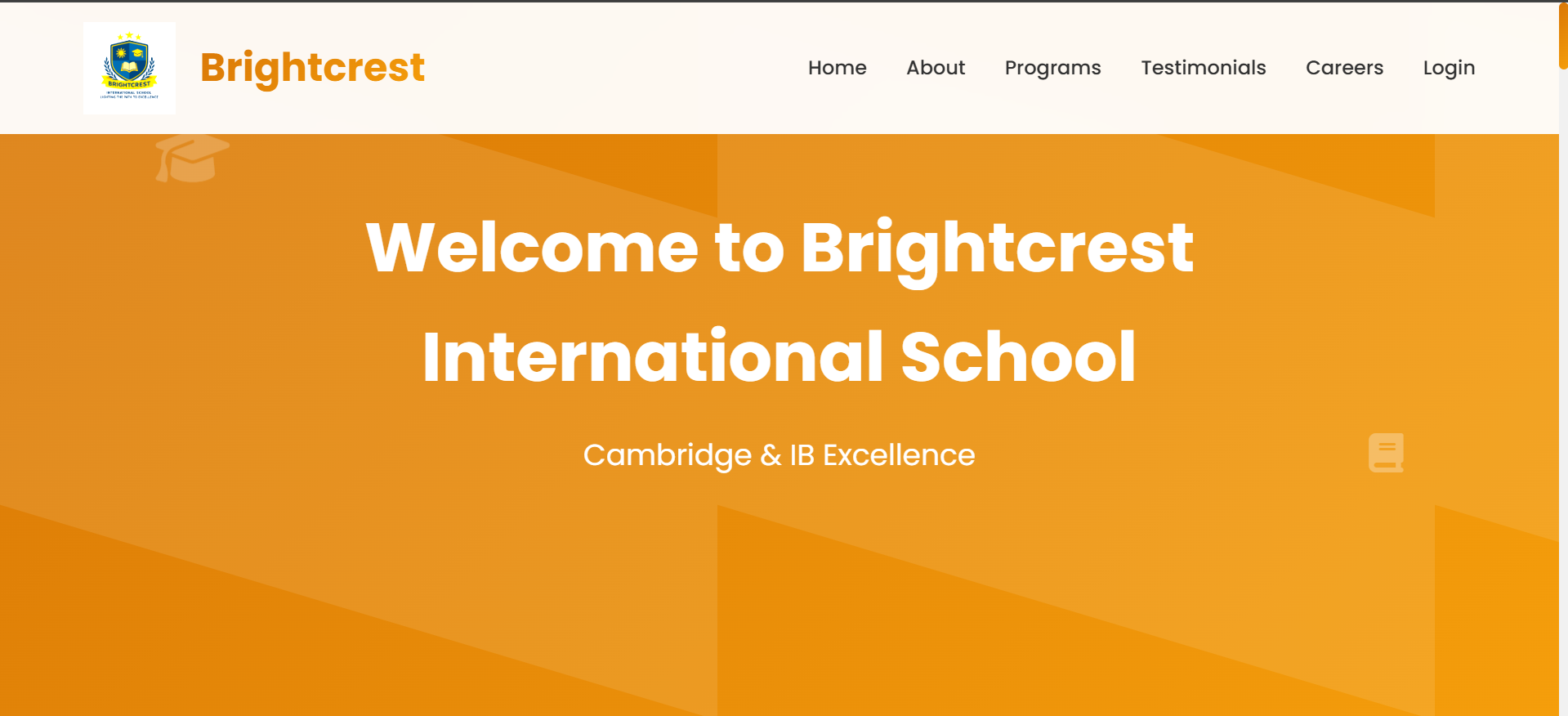
Task: Click the word "Welcome" in the hero heading
Action: click(x=532, y=247)
